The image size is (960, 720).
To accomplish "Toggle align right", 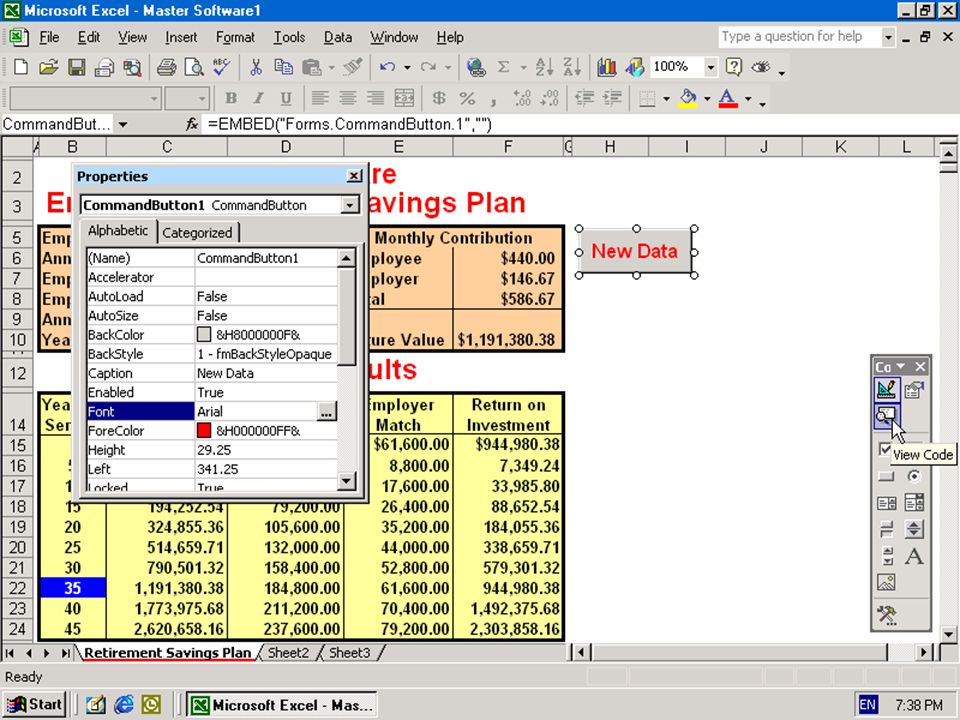I will (375, 98).
